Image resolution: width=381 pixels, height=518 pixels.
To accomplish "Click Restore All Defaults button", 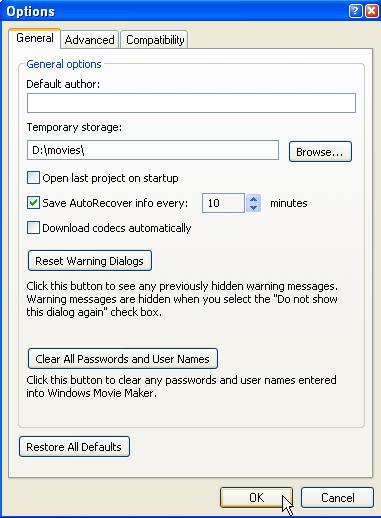I will [74, 447].
